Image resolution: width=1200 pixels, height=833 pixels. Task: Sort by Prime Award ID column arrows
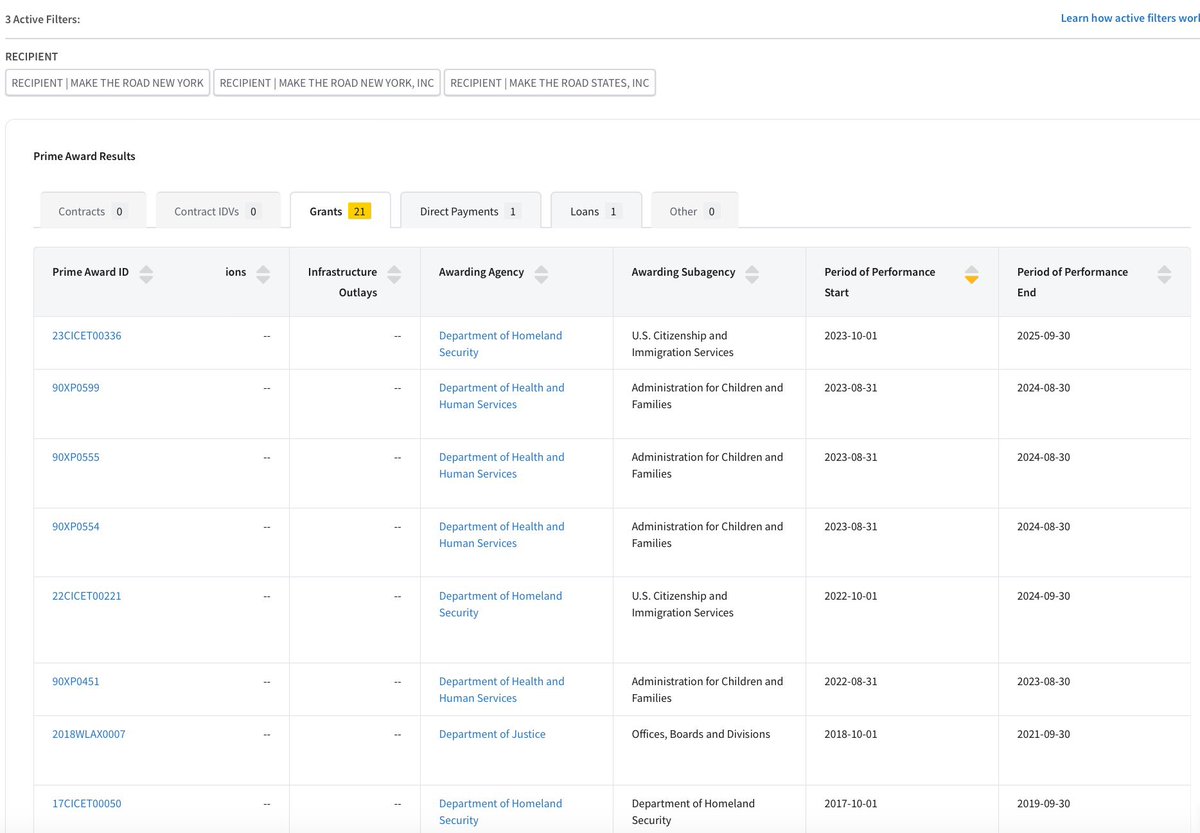(146, 273)
